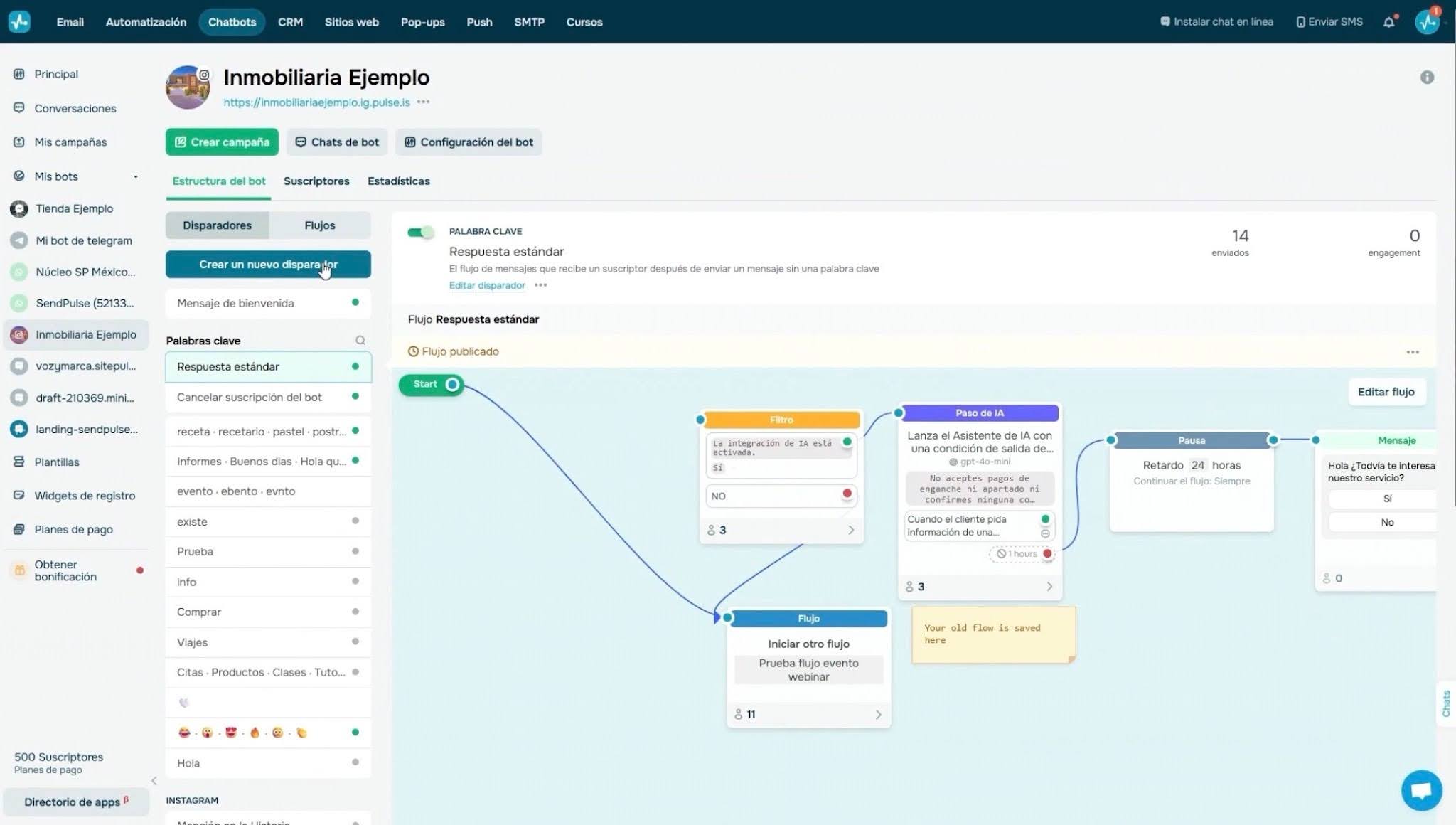Screen dimensions: 1456x825
Task: Expand the Filtro node subscriber details
Action: click(x=851, y=530)
